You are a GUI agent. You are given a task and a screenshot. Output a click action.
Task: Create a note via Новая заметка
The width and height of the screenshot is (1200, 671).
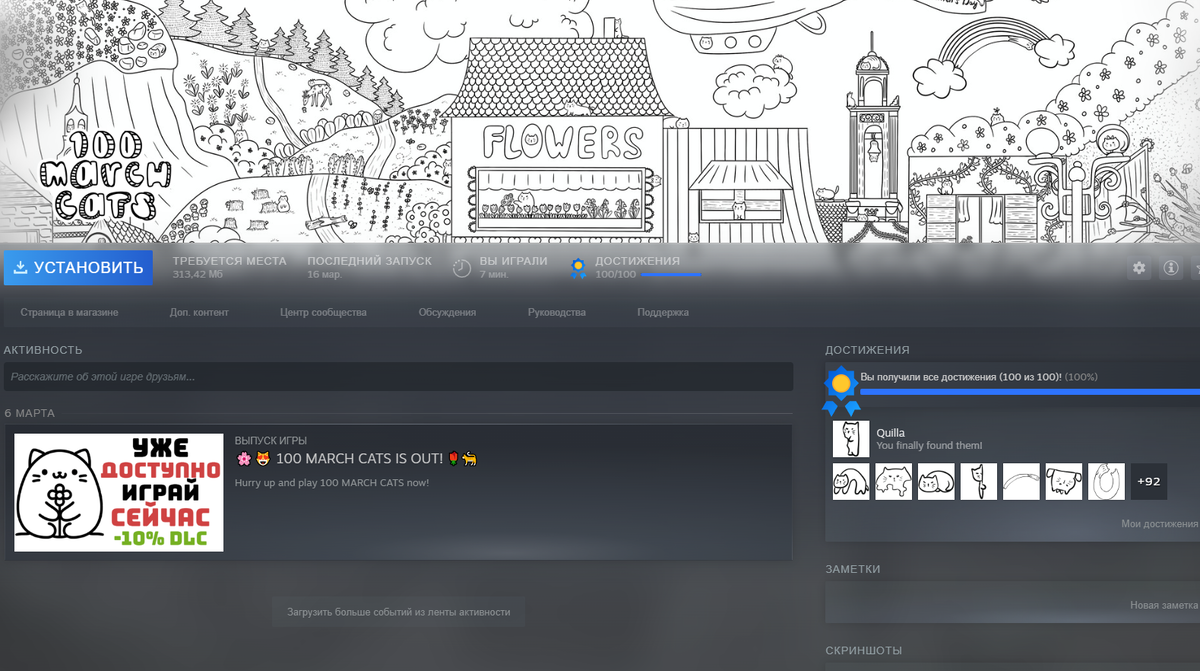[1164, 605]
